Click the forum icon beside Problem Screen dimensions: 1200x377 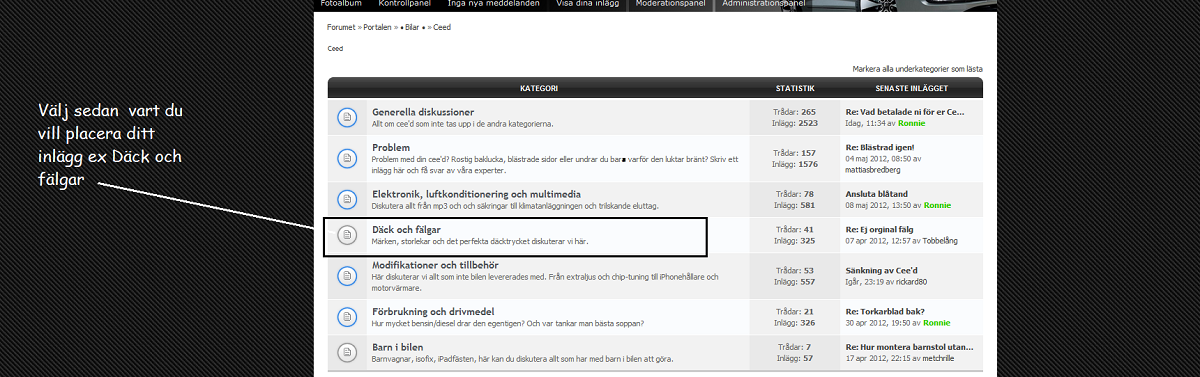[347, 158]
